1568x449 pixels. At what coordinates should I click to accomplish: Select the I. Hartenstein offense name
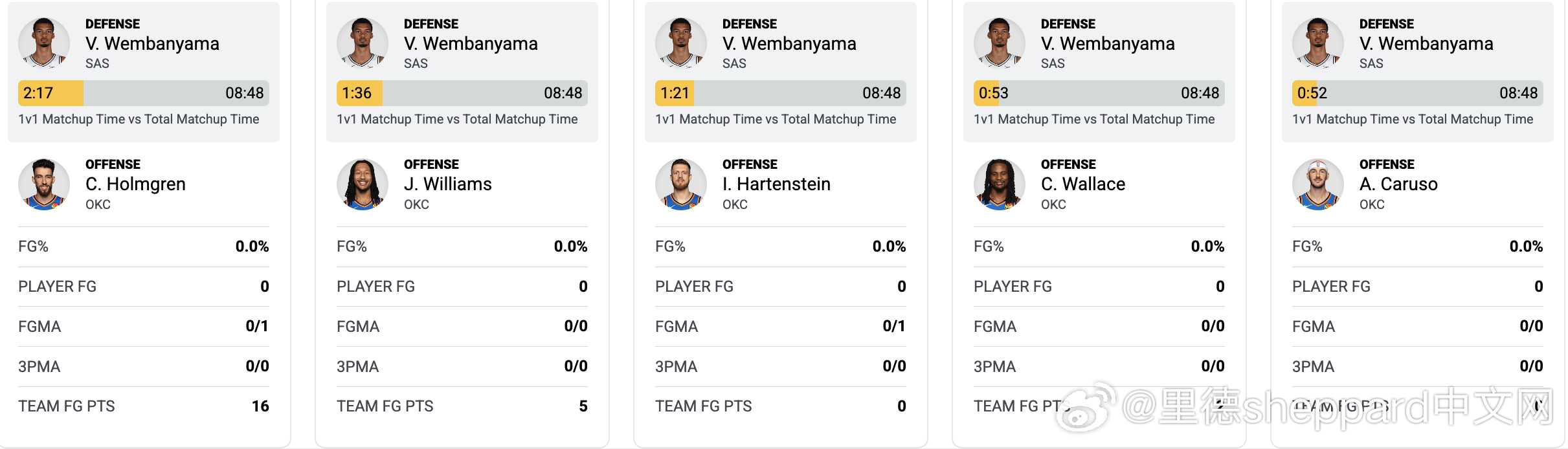[x=776, y=184]
